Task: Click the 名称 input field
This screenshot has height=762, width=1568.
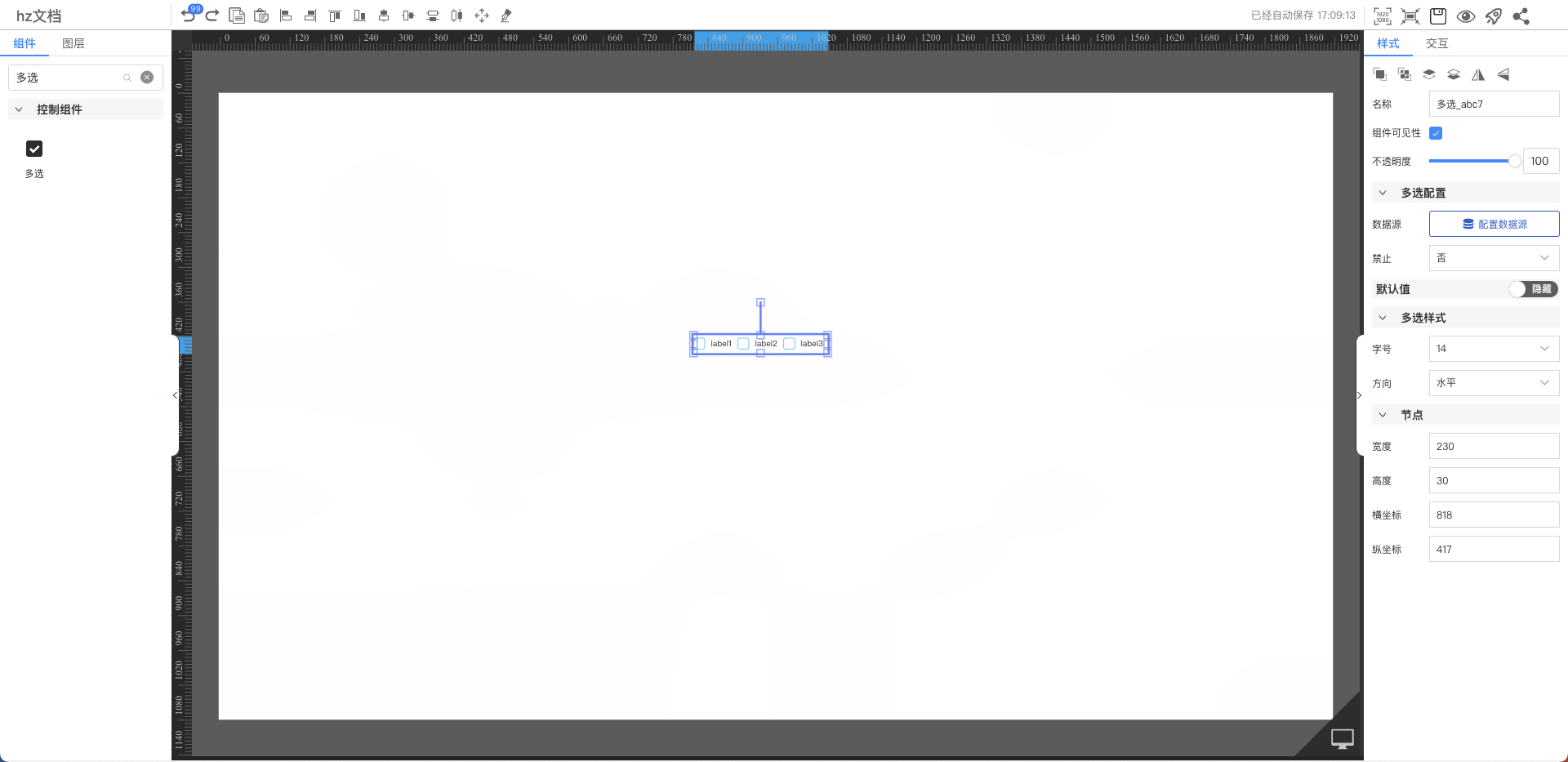Action: tap(1494, 104)
